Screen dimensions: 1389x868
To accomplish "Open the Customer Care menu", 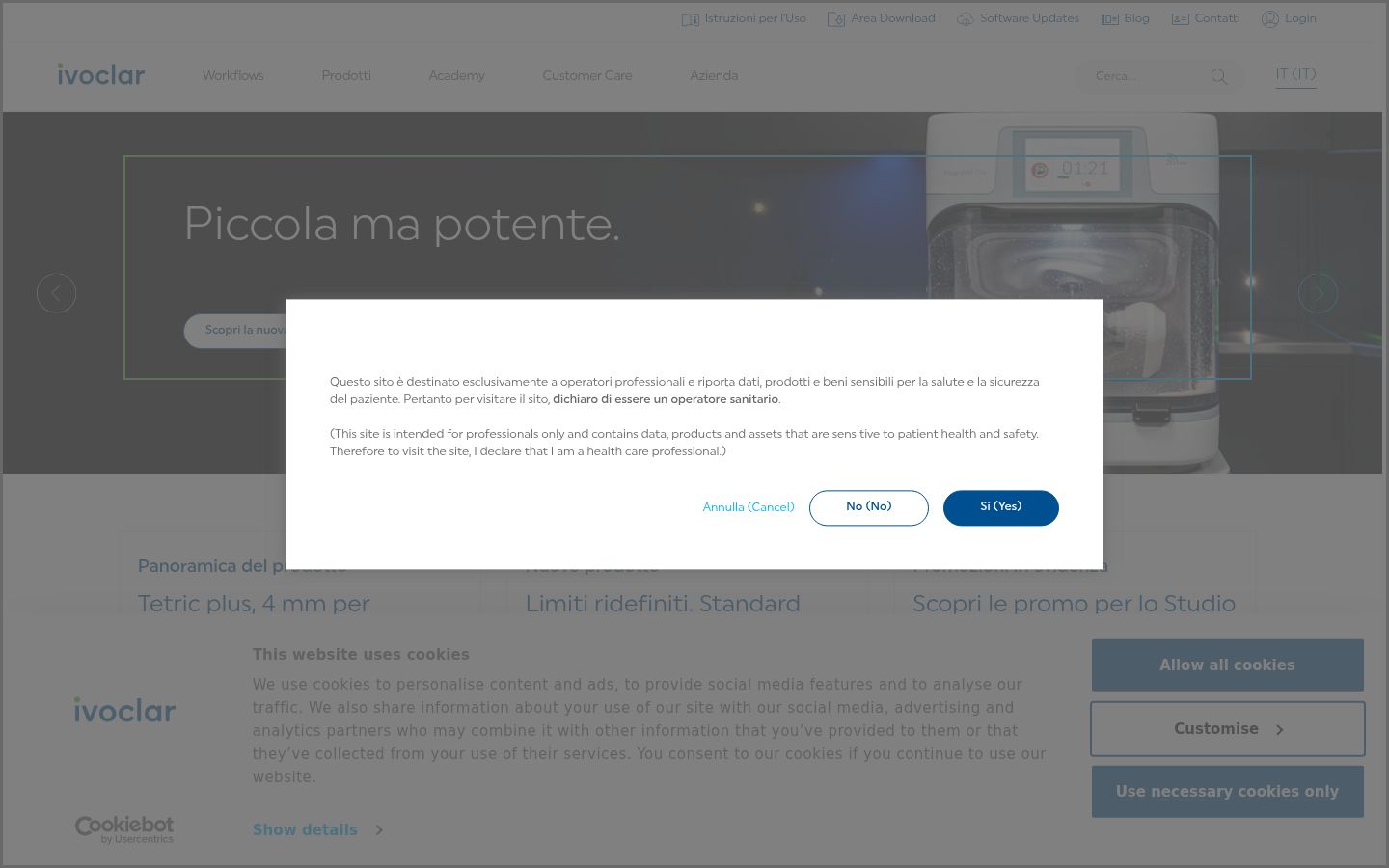I will coord(587,76).
